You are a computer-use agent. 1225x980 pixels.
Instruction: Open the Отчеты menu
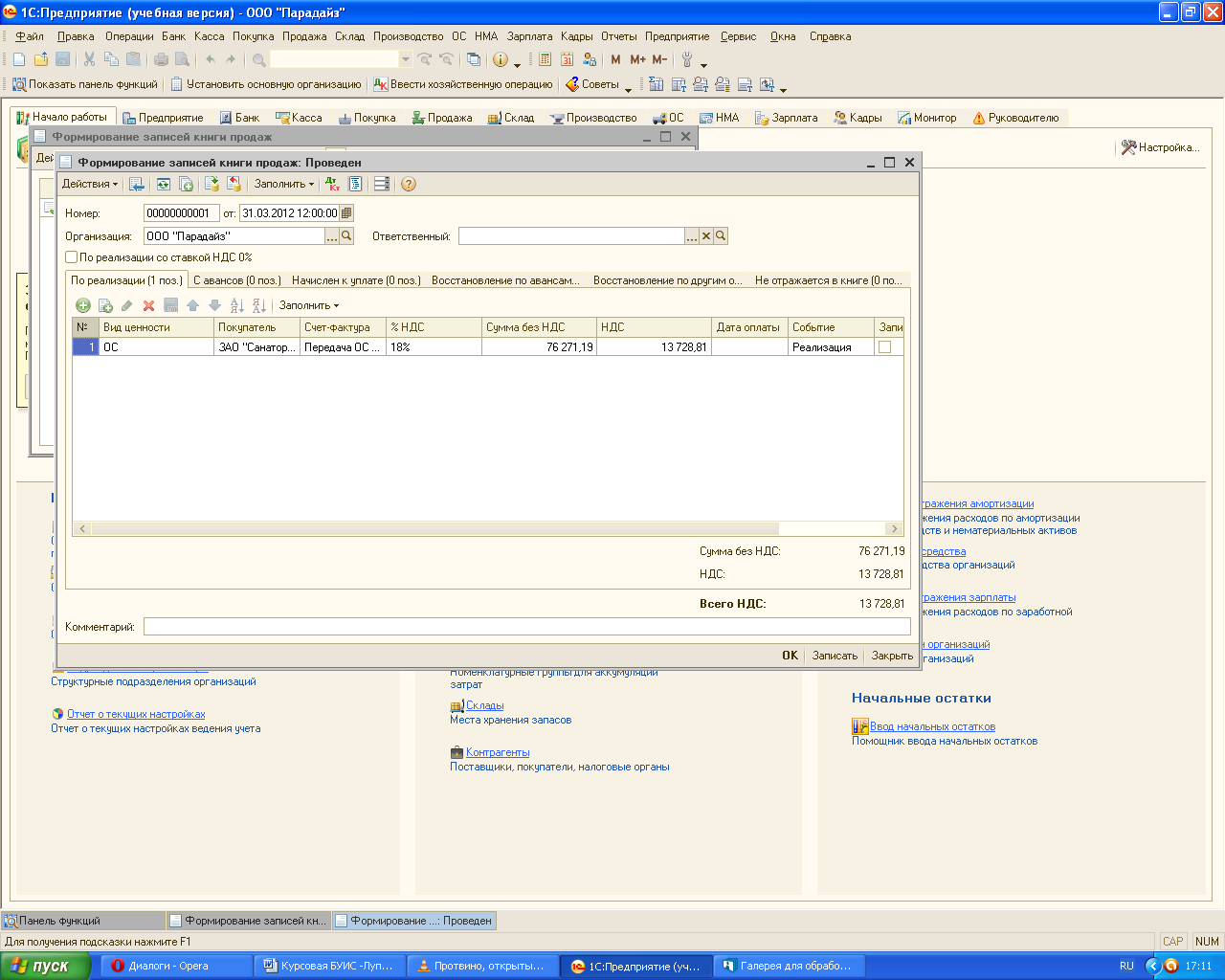click(618, 36)
